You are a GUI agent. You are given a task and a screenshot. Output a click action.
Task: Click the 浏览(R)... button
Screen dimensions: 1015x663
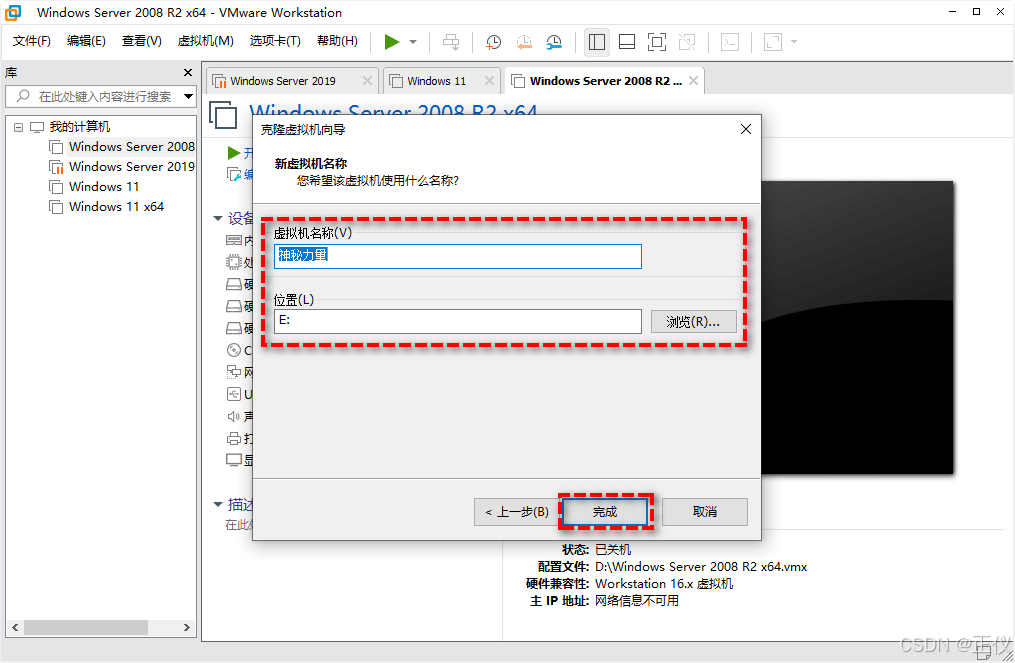[693, 322]
